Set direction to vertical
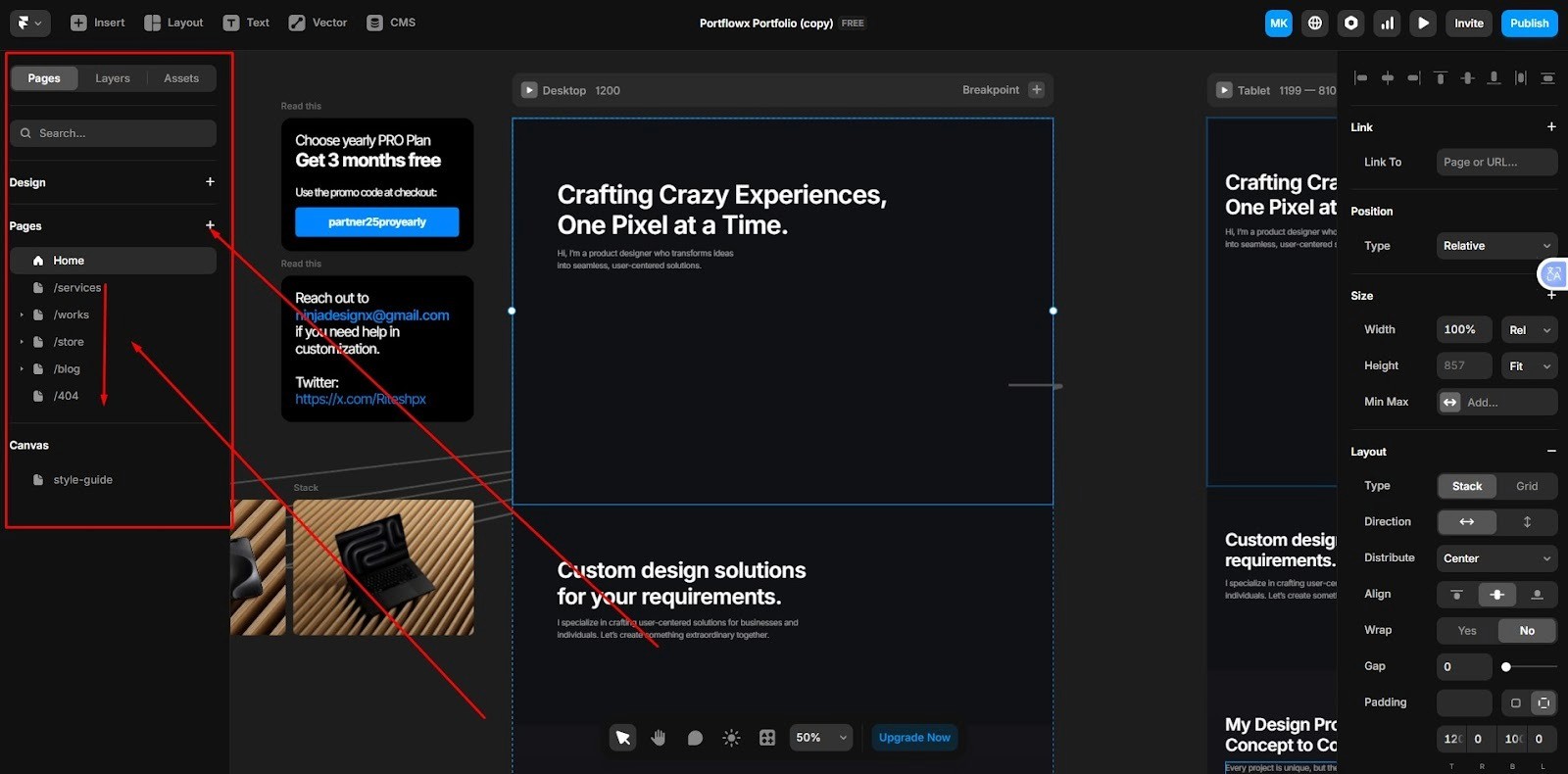 tap(1527, 522)
